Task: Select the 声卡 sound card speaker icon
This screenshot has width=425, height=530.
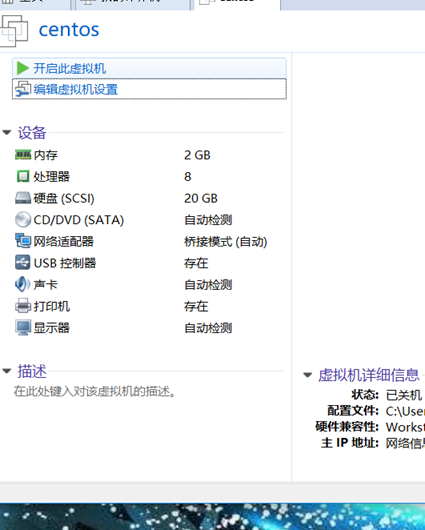Action: coord(23,284)
